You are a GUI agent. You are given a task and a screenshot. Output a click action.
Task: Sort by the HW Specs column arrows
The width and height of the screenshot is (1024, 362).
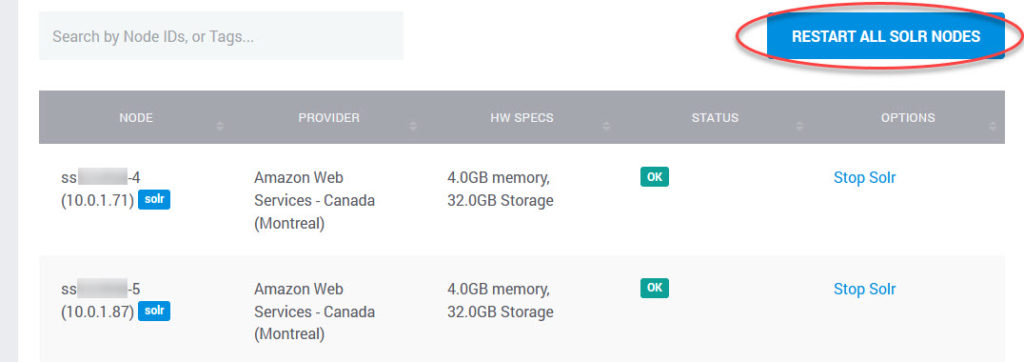pos(606,125)
